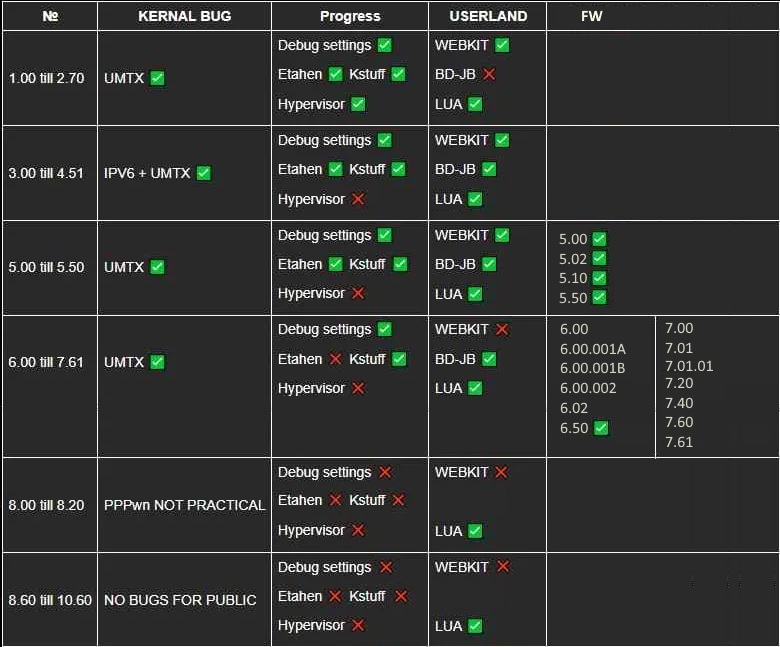Viewport: 780px width, 647px height.
Task: Click the check next to BD-JB in 3.00 till 4.51 row
Action: pos(489,169)
